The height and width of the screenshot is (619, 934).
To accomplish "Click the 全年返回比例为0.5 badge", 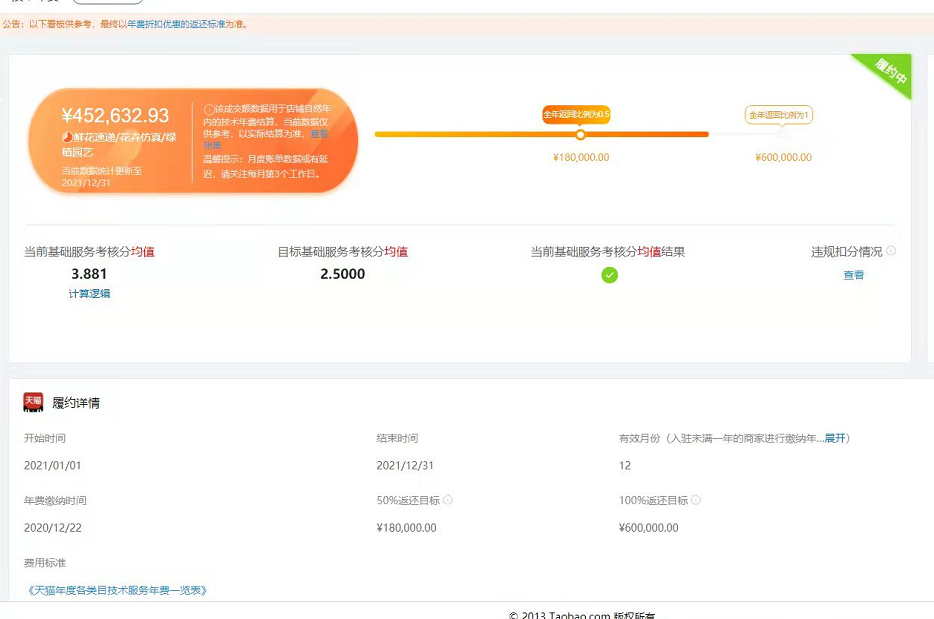I will click(x=576, y=114).
